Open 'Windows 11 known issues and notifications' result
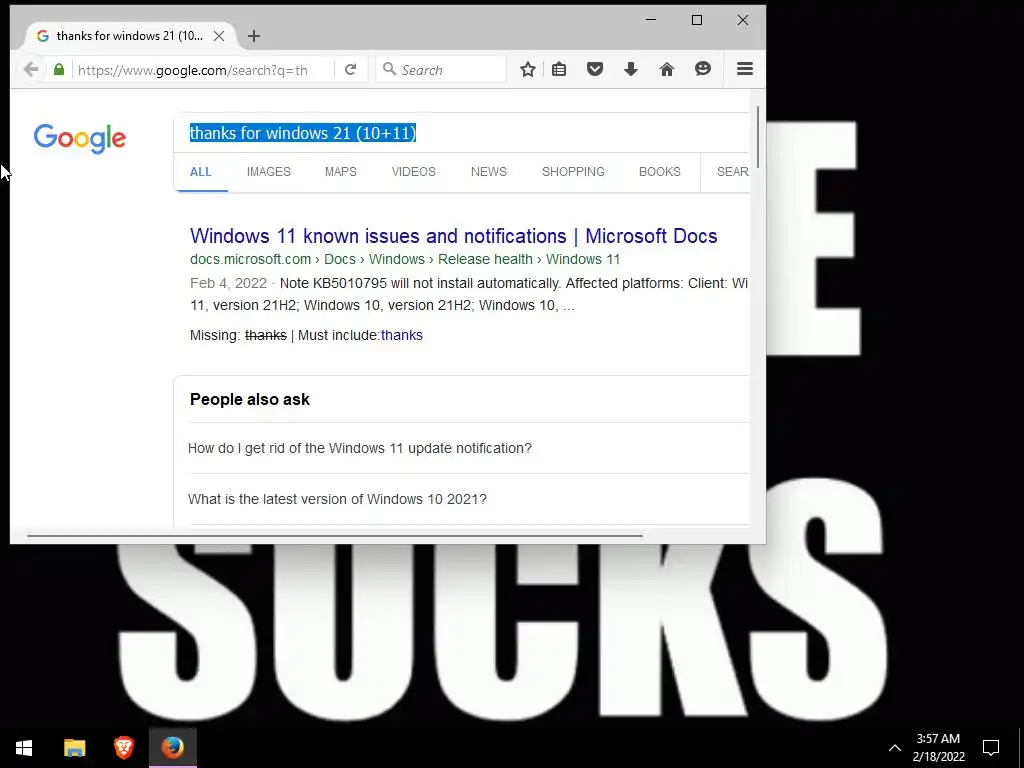This screenshot has width=1024, height=768. coord(453,236)
